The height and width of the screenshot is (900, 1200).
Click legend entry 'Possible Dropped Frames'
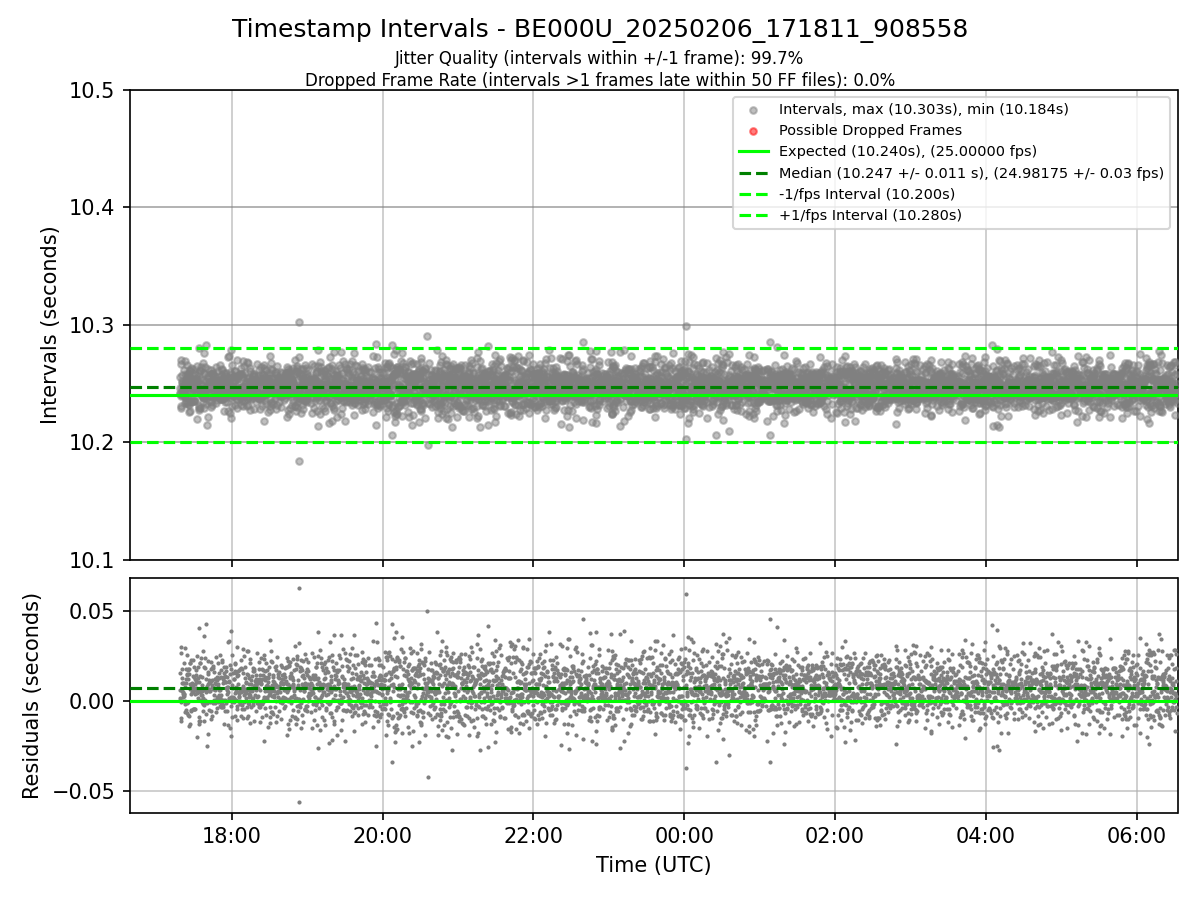[870, 130]
